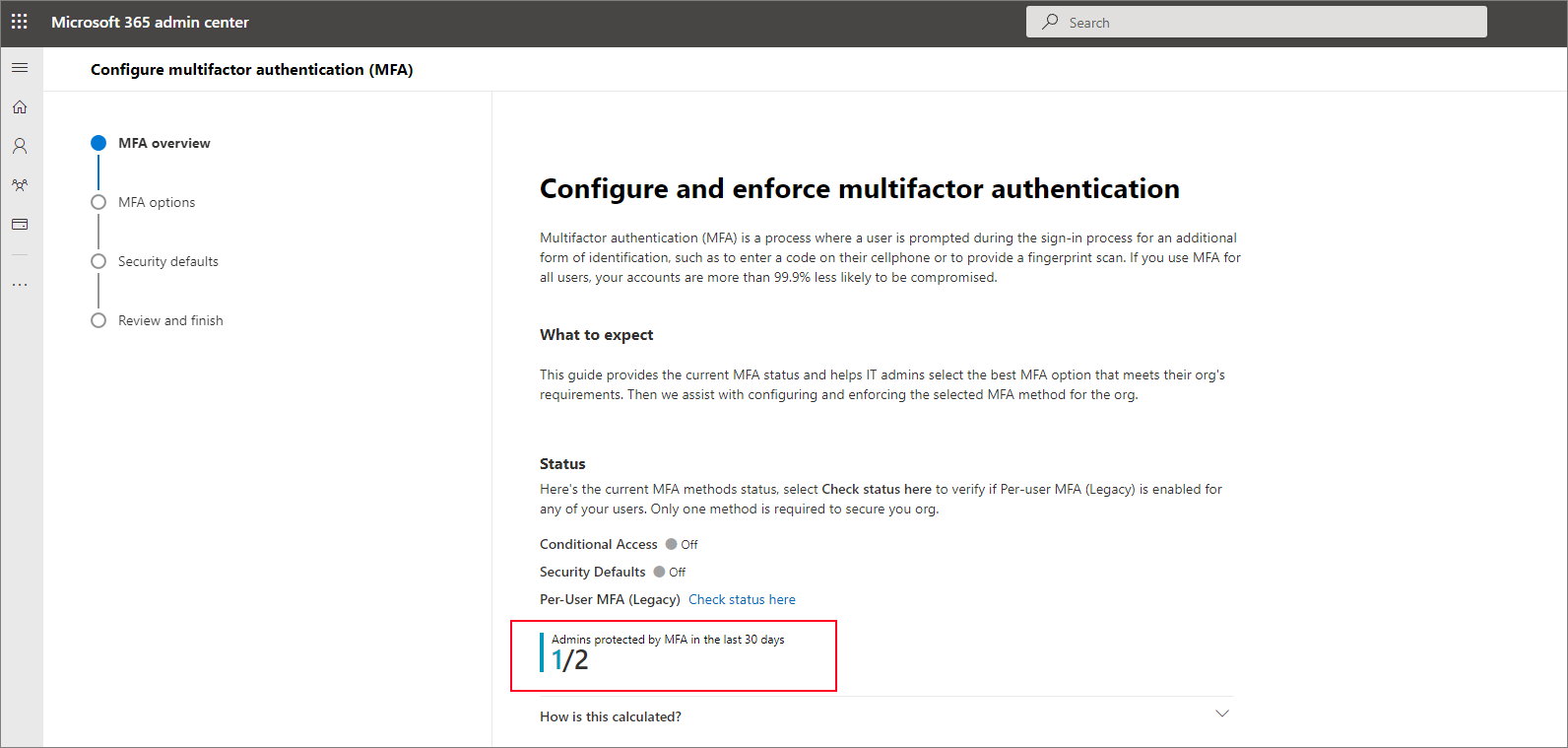1568x748 pixels.
Task: Open the Check status here link
Action: pos(742,599)
